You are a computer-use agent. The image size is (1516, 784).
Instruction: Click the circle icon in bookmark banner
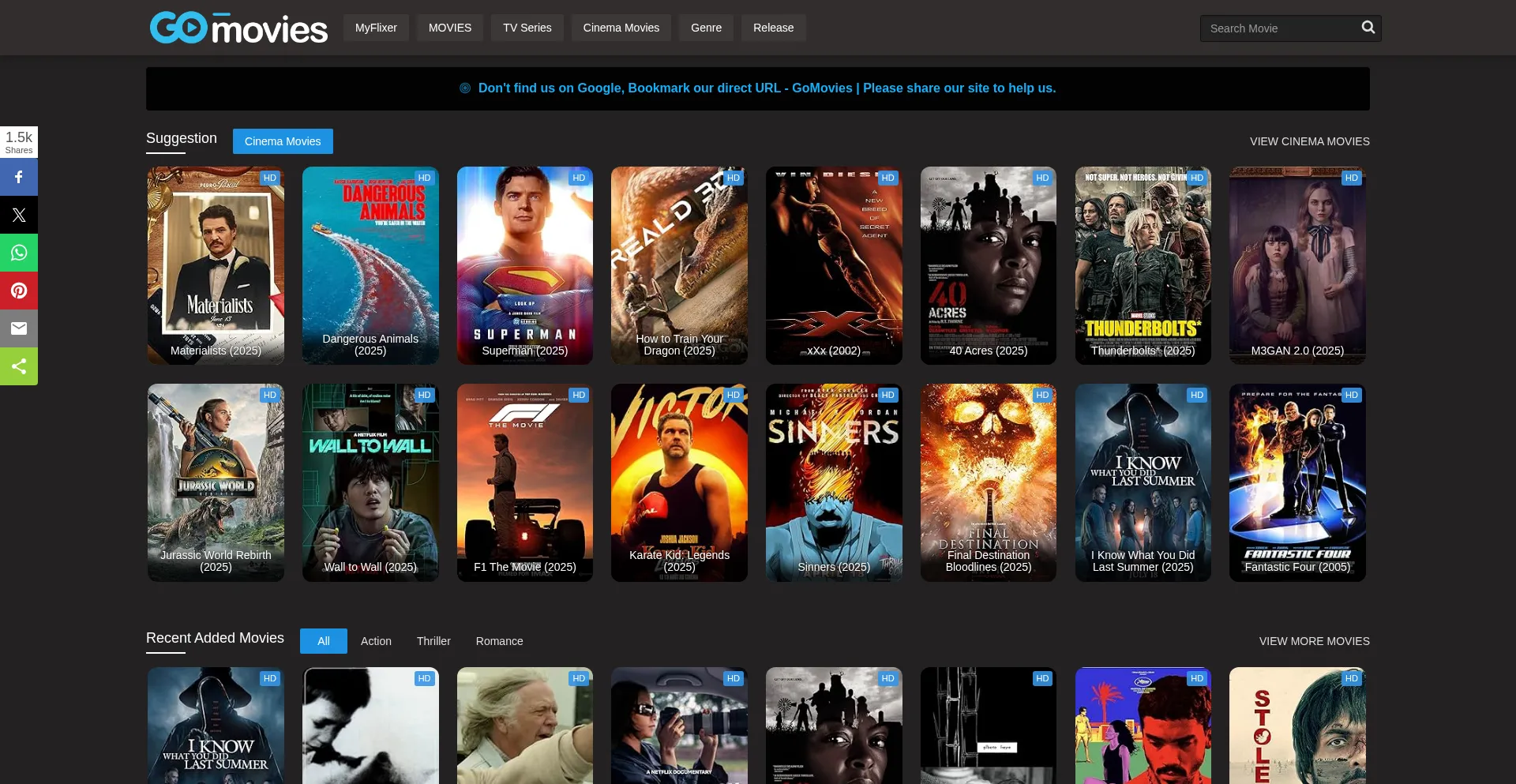click(465, 88)
